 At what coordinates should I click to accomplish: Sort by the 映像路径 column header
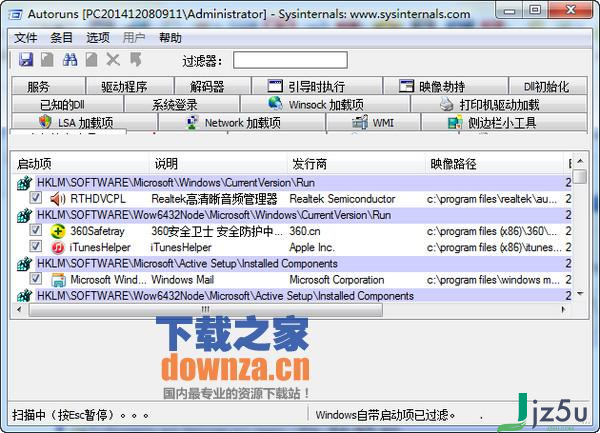(494, 164)
